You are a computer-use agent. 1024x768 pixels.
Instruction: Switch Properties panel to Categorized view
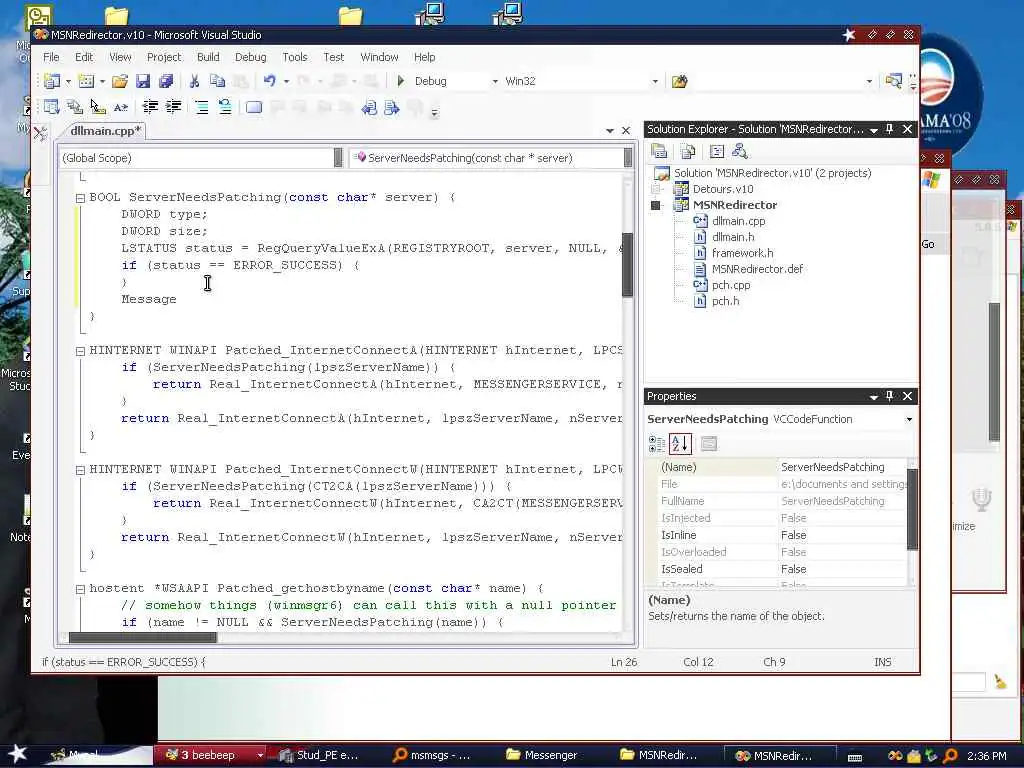coord(657,444)
